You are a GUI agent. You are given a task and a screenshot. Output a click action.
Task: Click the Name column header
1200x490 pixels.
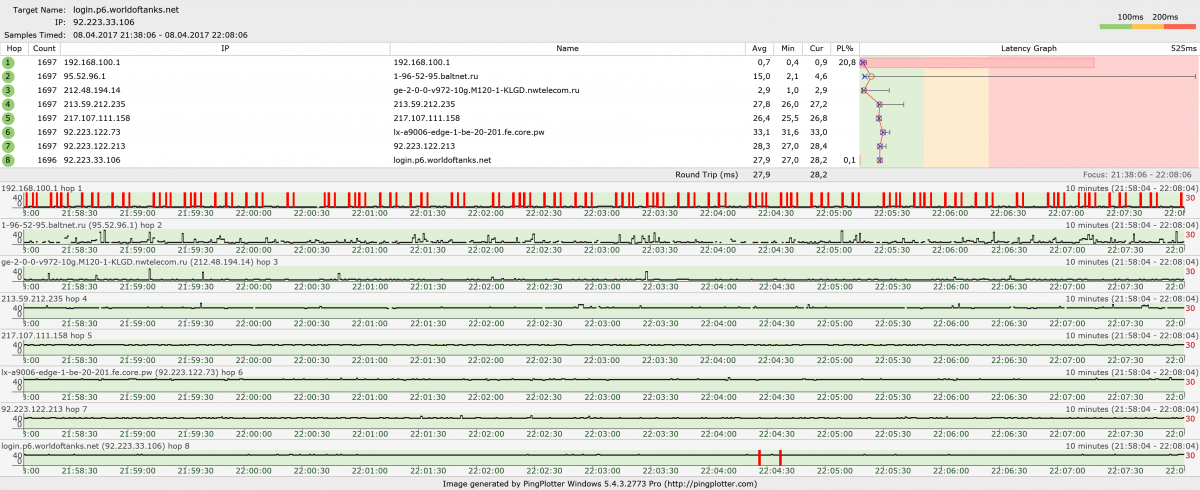tap(567, 48)
